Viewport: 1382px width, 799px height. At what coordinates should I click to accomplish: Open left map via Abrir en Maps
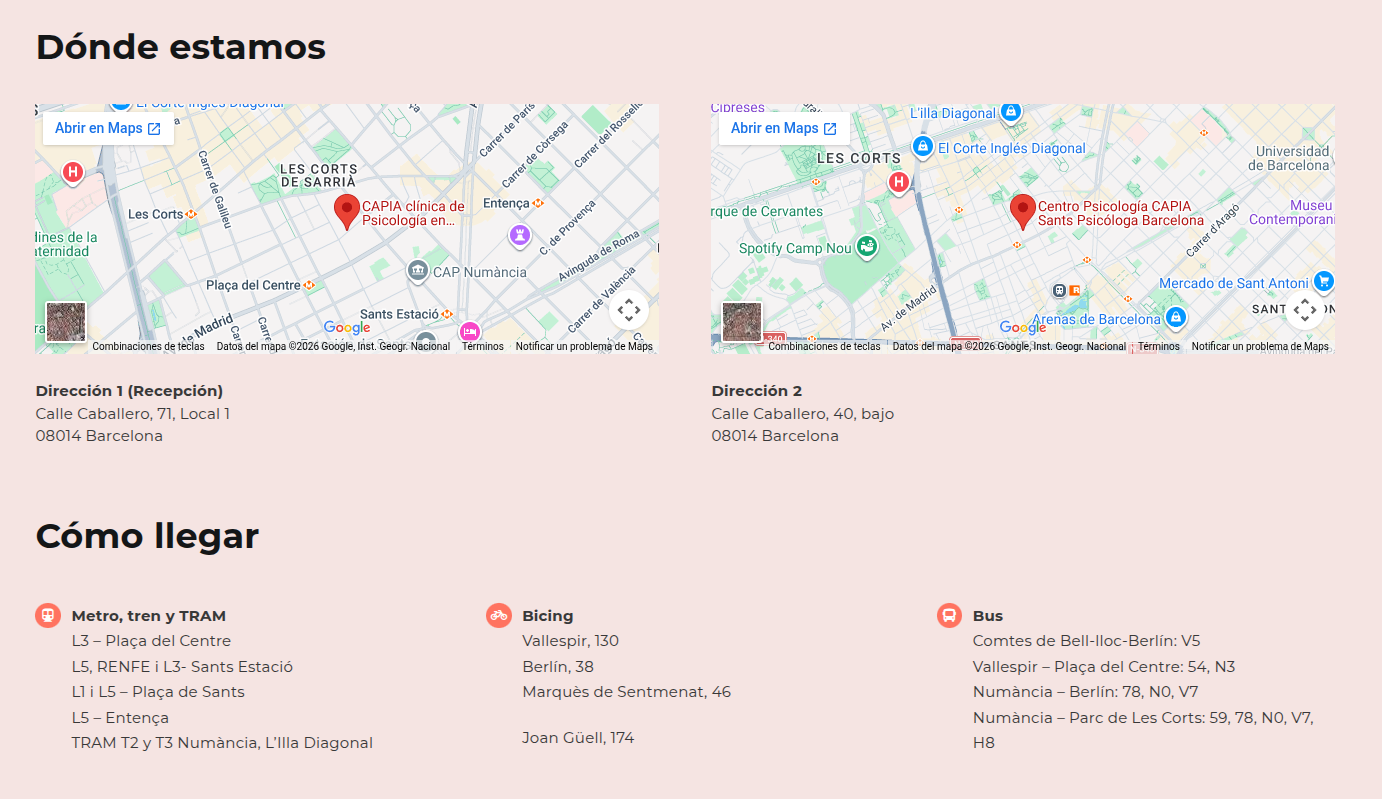pyautogui.click(x=108, y=128)
